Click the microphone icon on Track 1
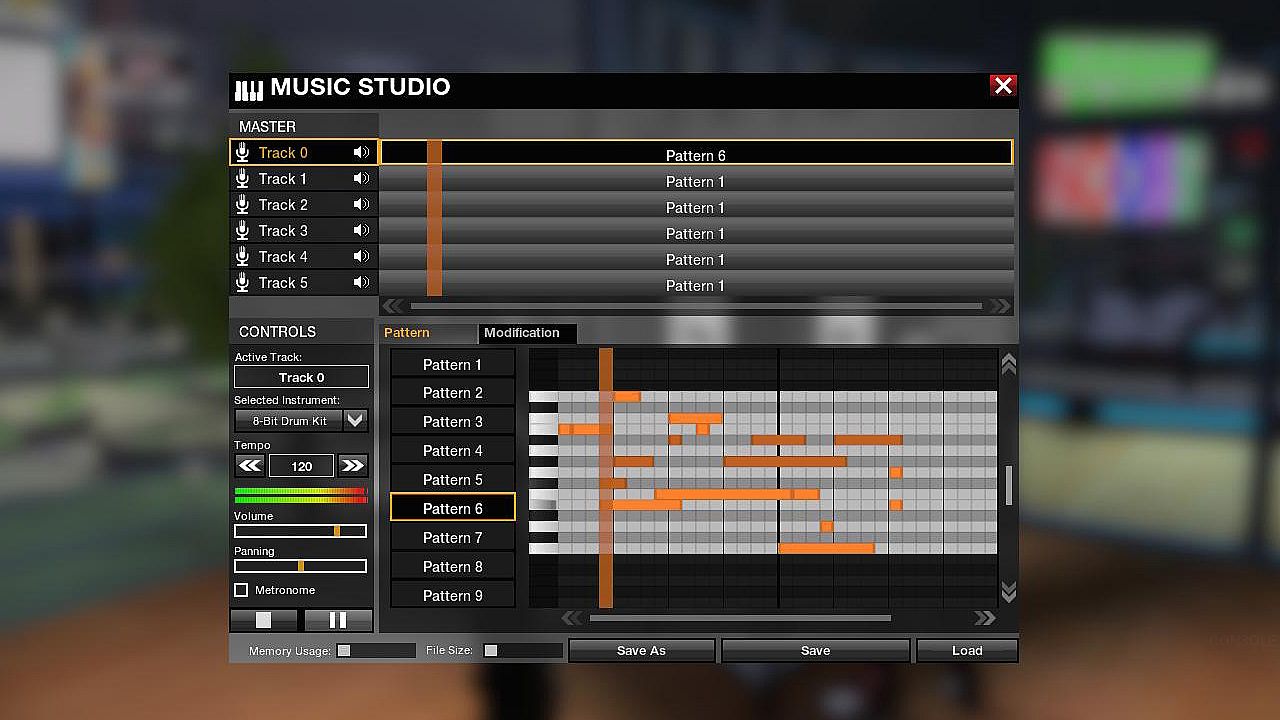The image size is (1280, 720). [242, 179]
